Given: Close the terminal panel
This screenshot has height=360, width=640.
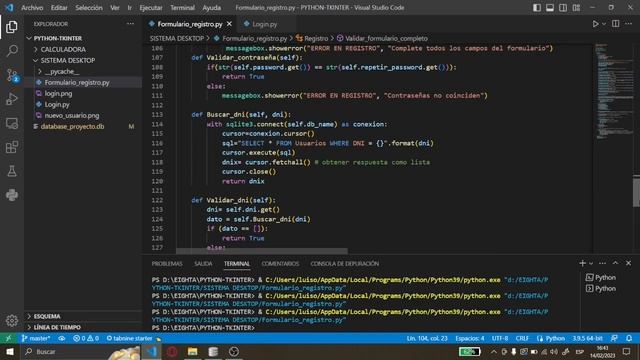Looking at the screenshot, I should tap(628, 263).
